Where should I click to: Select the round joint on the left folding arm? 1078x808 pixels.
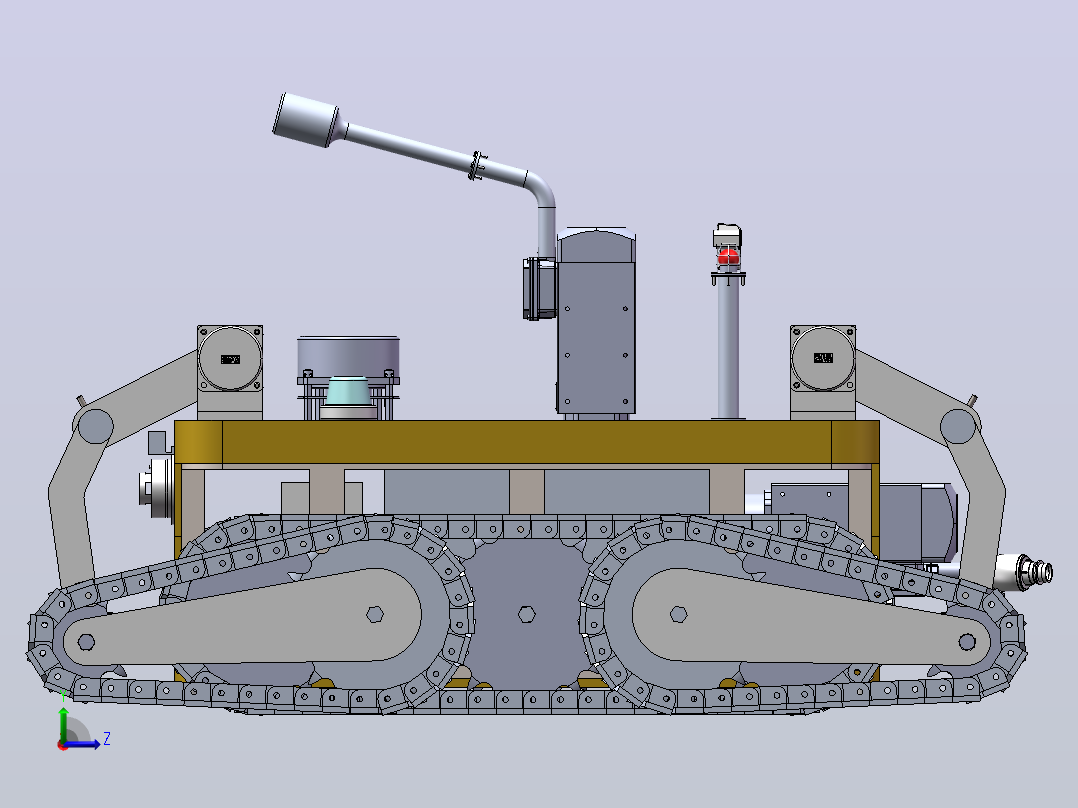tap(96, 426)
